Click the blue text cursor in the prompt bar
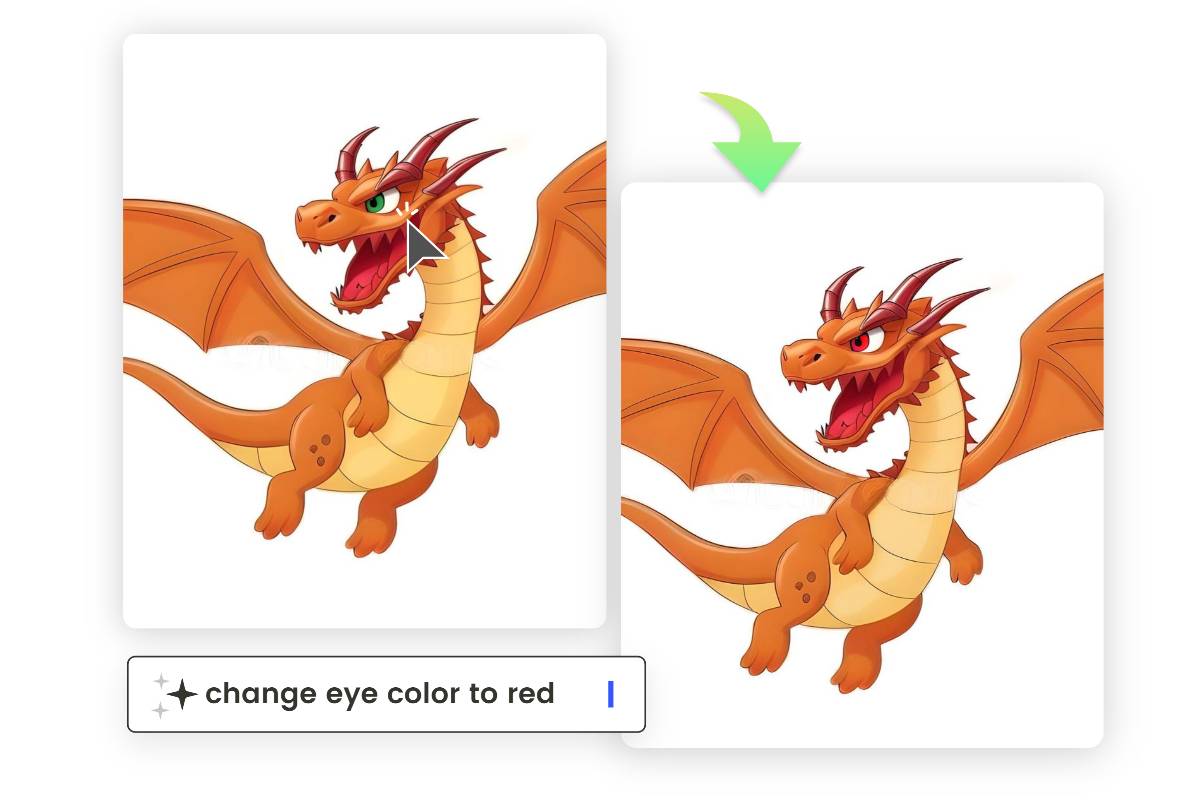The image size is (1200, 800). pyautogui.click(x=611, y=693)
